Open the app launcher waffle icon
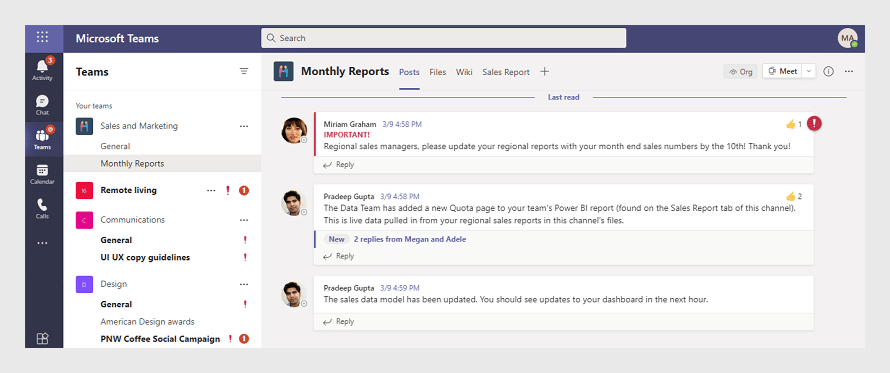The image size is (890, 373). point(43,37)
